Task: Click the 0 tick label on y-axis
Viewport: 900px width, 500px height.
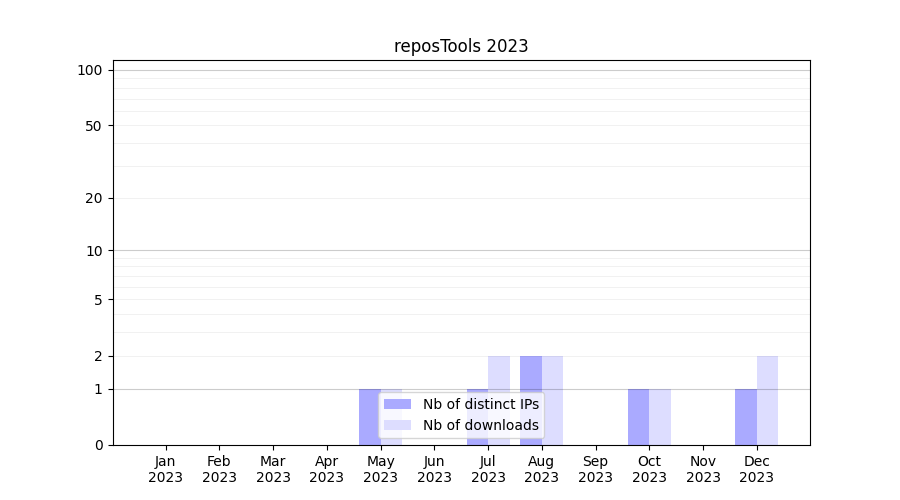Action: [98, 445]
